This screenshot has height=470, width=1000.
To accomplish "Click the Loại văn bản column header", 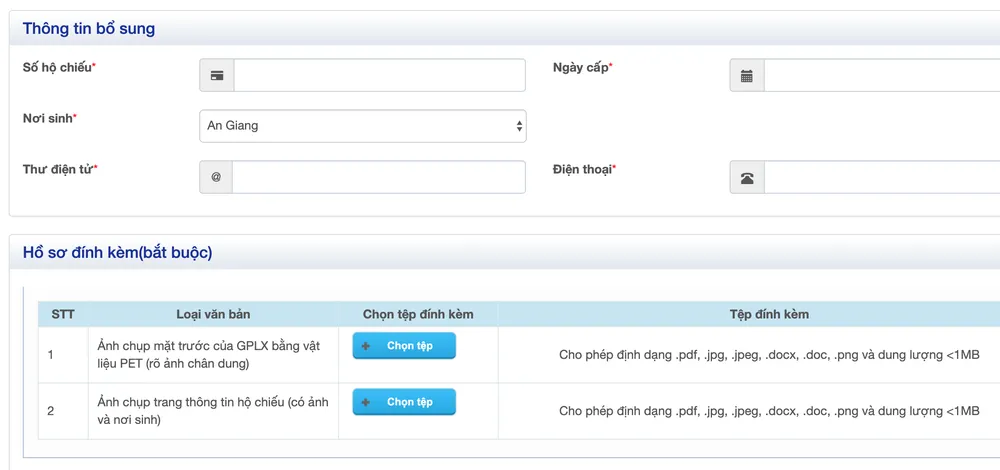I will click(213, 314).
